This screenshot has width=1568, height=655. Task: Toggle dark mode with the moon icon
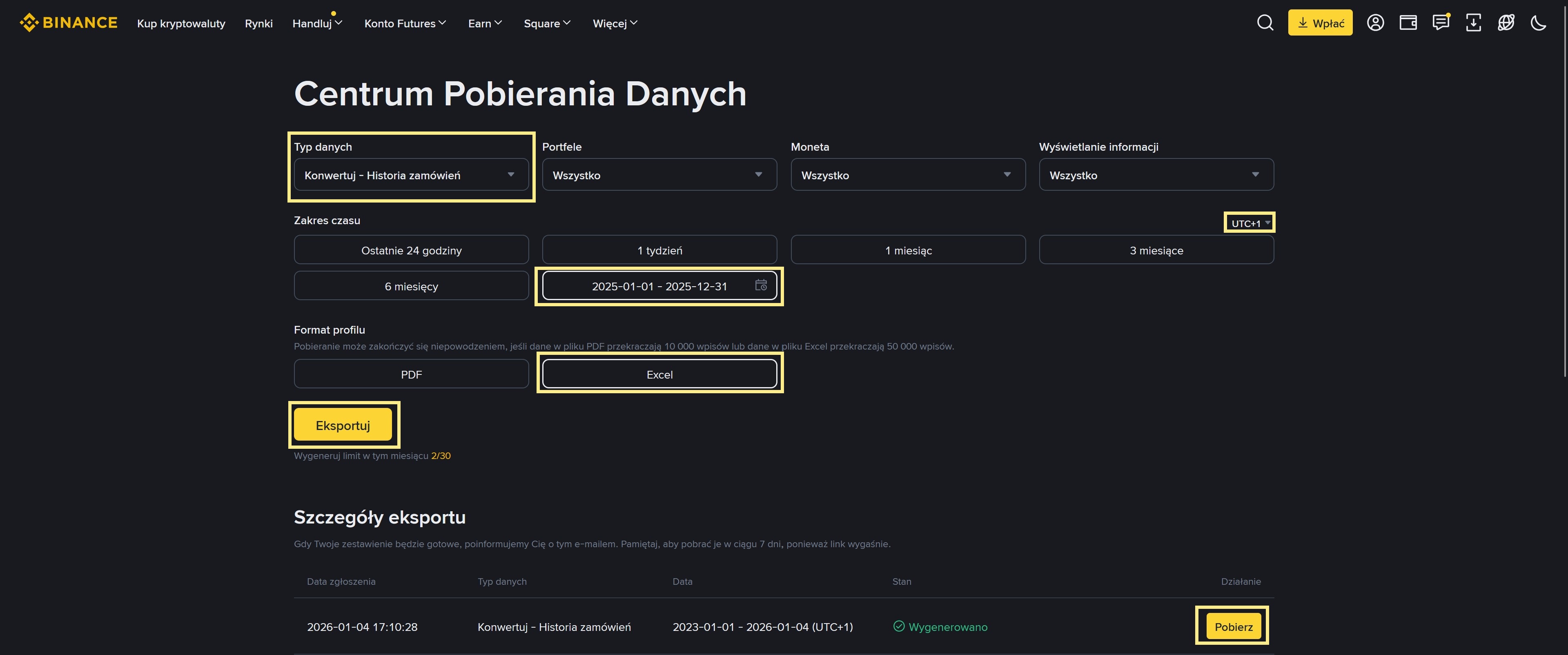pyautogui.click(x=1539, y=22)
